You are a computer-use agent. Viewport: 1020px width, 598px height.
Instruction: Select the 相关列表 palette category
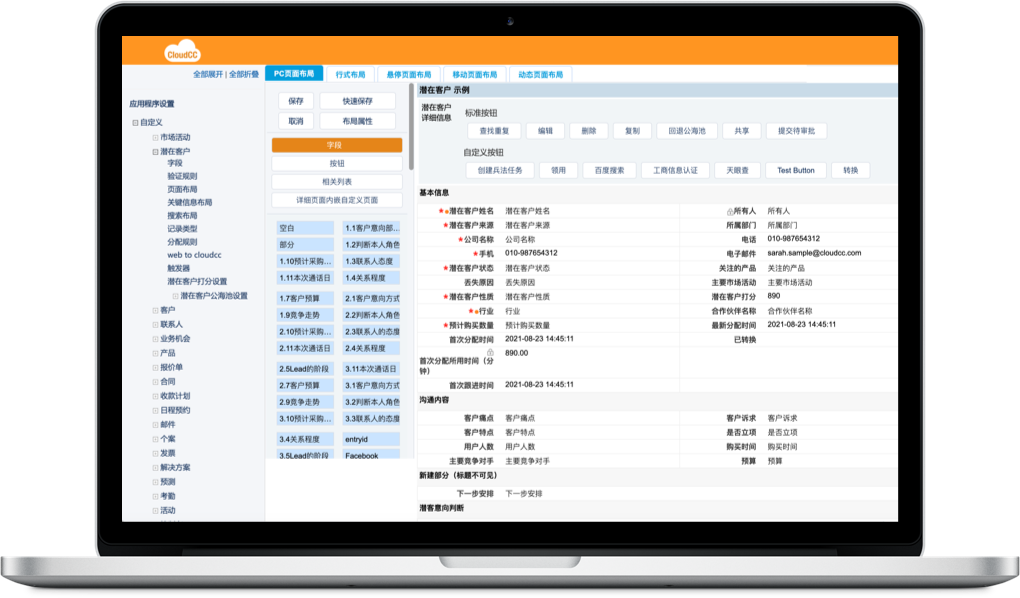pos(336,182)
